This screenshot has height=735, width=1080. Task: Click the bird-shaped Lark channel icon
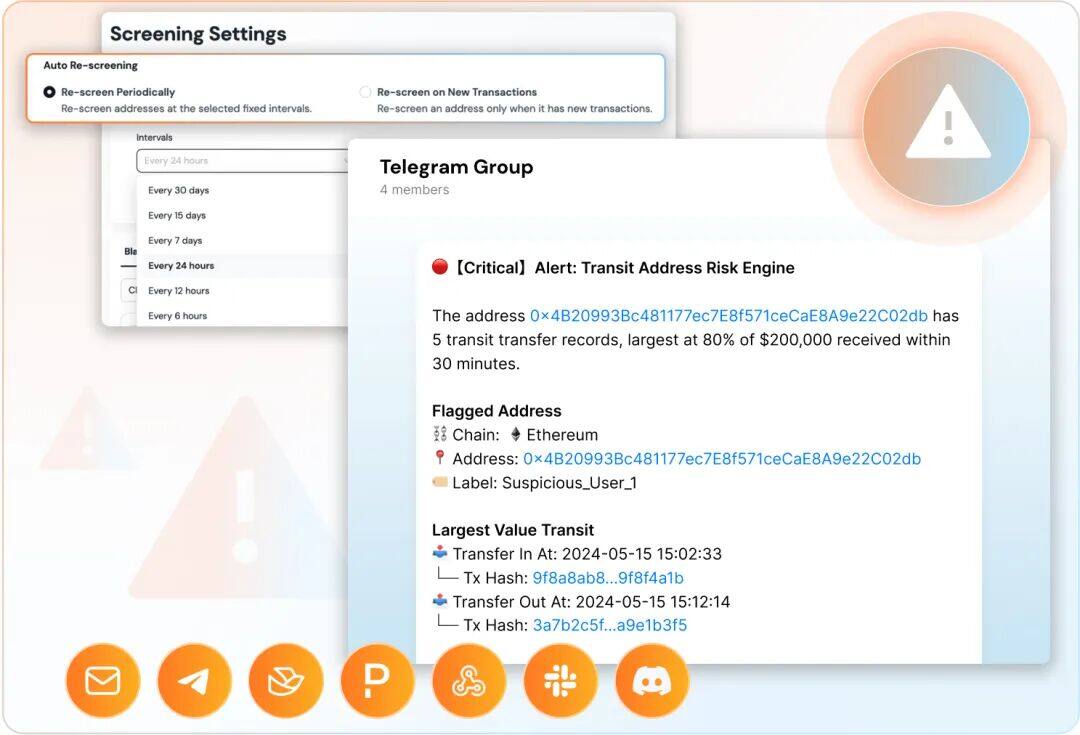[x=286, y=681]
